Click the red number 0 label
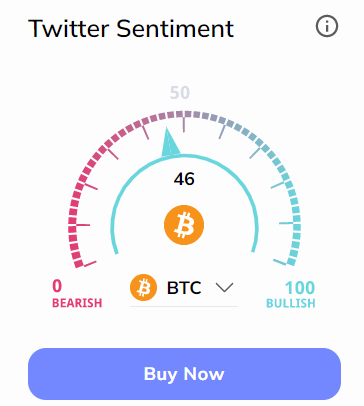This screenshot has height=406, width=364. (57, 286)
